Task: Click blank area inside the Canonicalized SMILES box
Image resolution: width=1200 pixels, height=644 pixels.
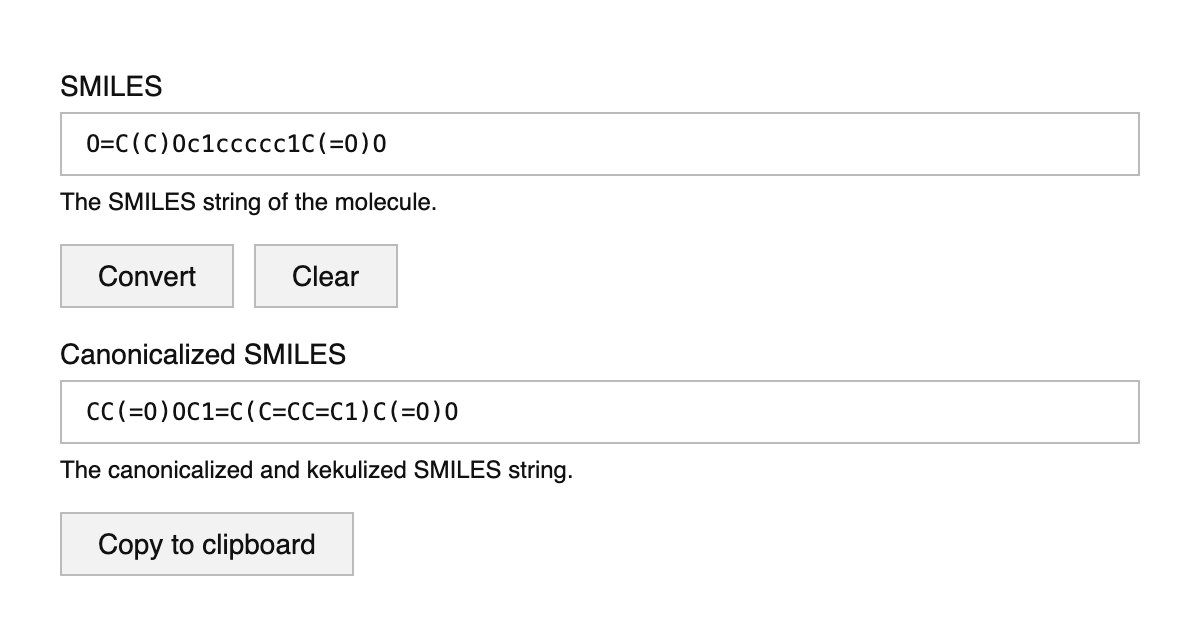Action: (800, 411)
